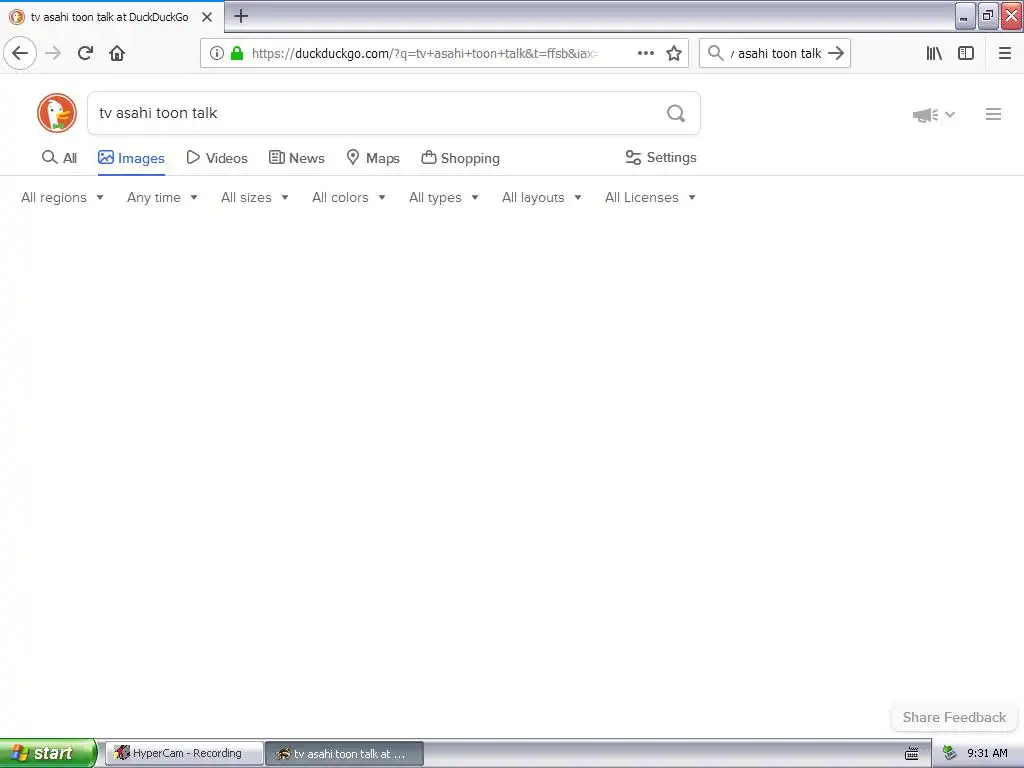Focus the Firefox toolbar search field
1024x768 pixels.
[x=775, y=54]
